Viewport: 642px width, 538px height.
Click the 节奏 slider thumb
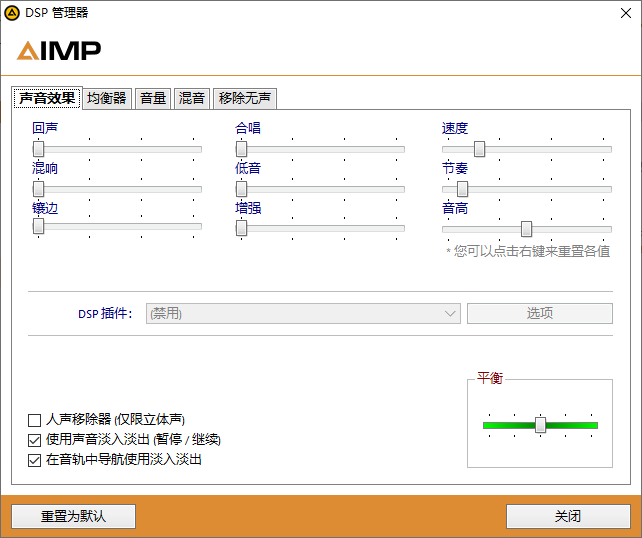pos(462,189)
